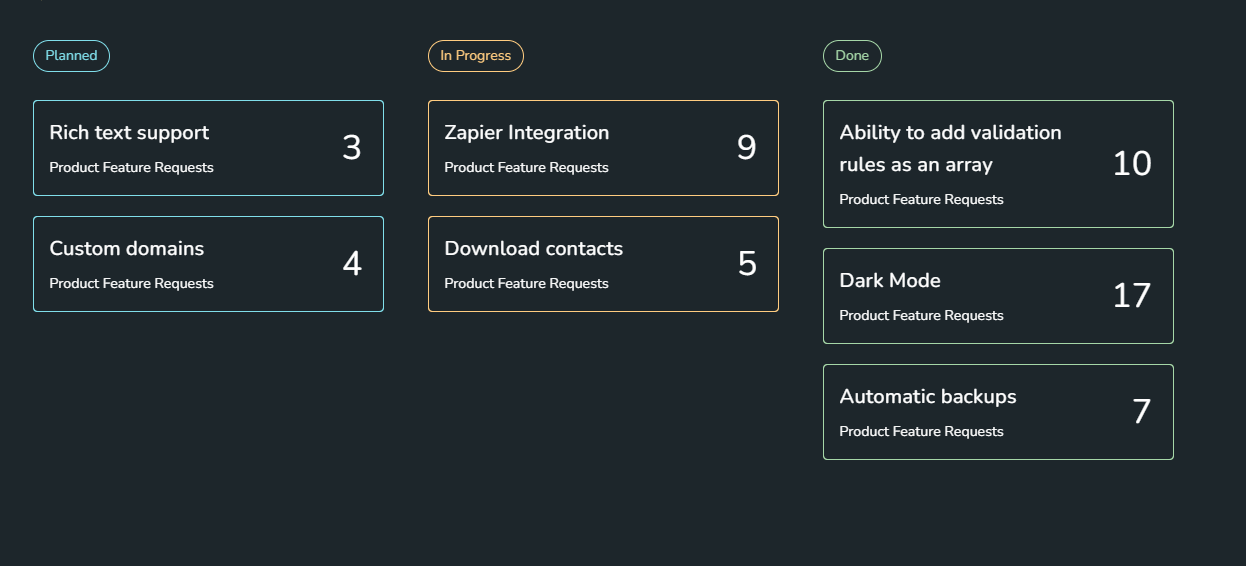The height and width of the screenshot is (566, 1246).
Task: Click the vote count 7 on Automatic backups
Action: (1141, 412)
